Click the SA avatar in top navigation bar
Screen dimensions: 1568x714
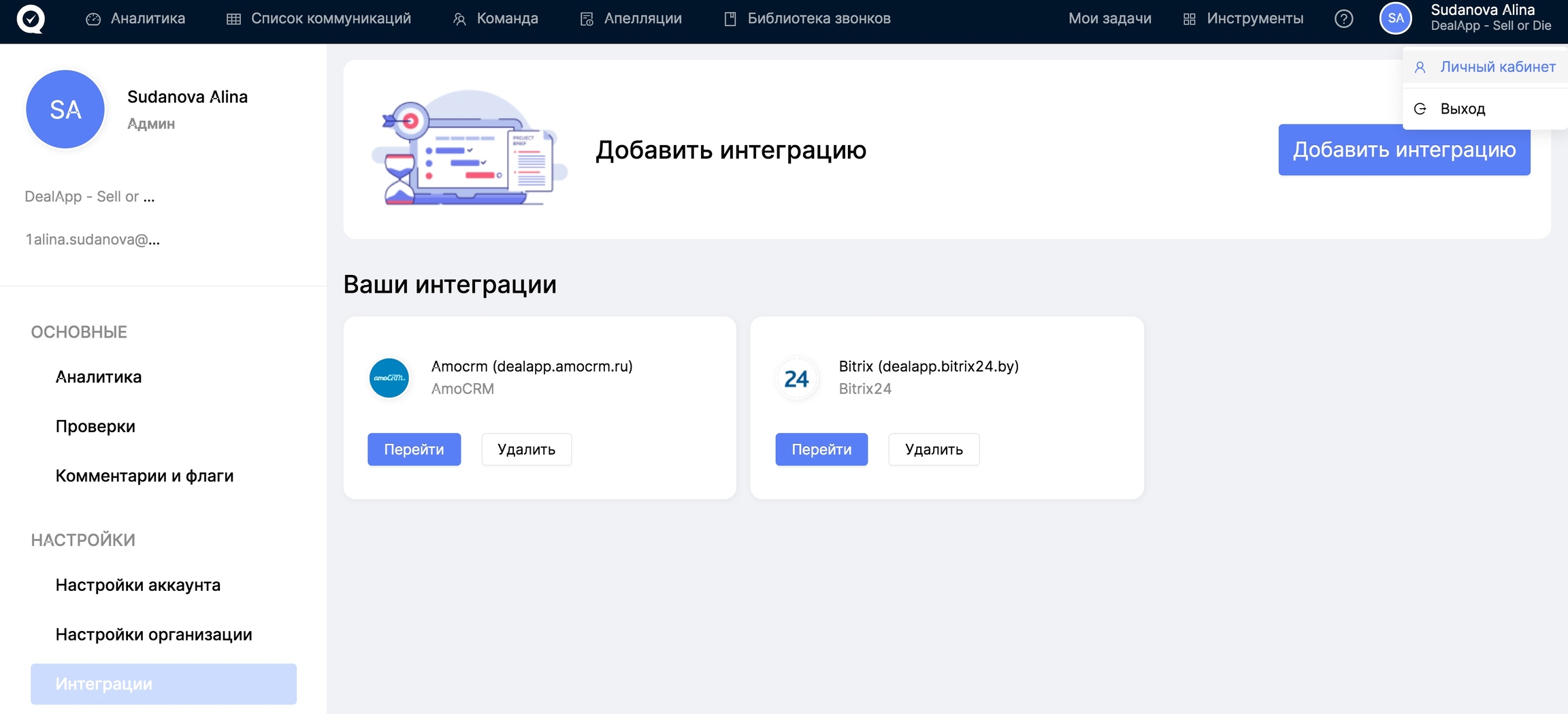1395,18
